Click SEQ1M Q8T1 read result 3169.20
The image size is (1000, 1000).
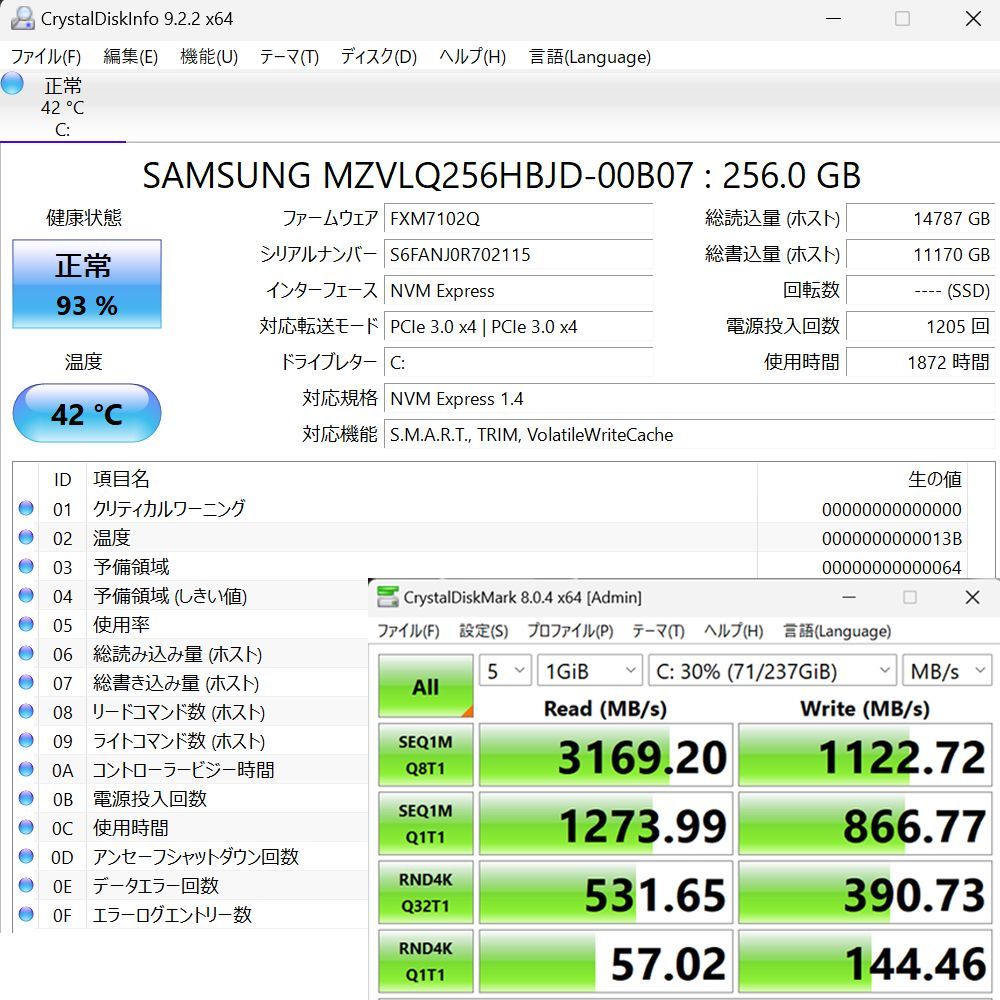point(606,755)
